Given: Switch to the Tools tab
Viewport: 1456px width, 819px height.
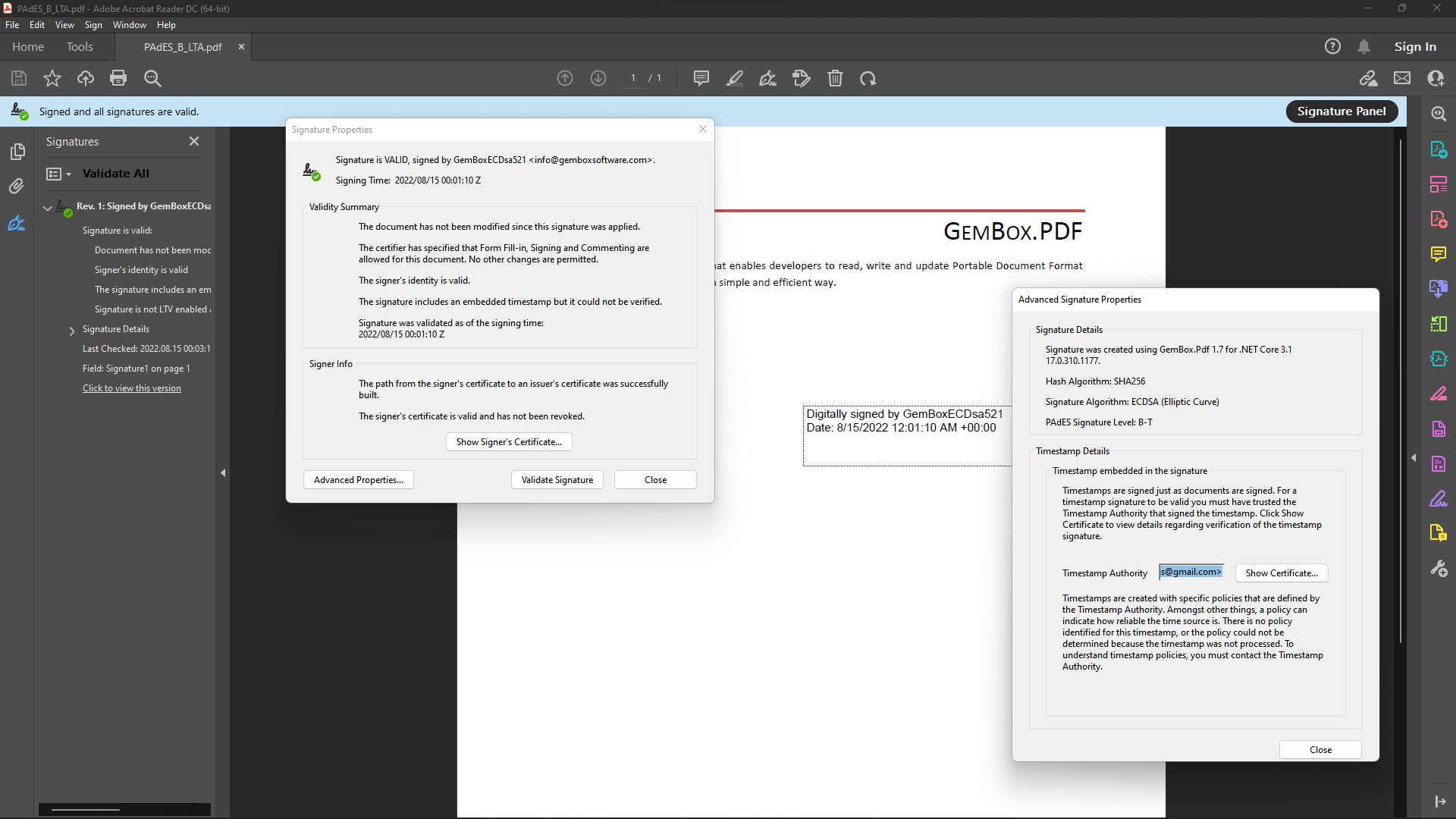Looking at the screenshot, I should point(80,47).
